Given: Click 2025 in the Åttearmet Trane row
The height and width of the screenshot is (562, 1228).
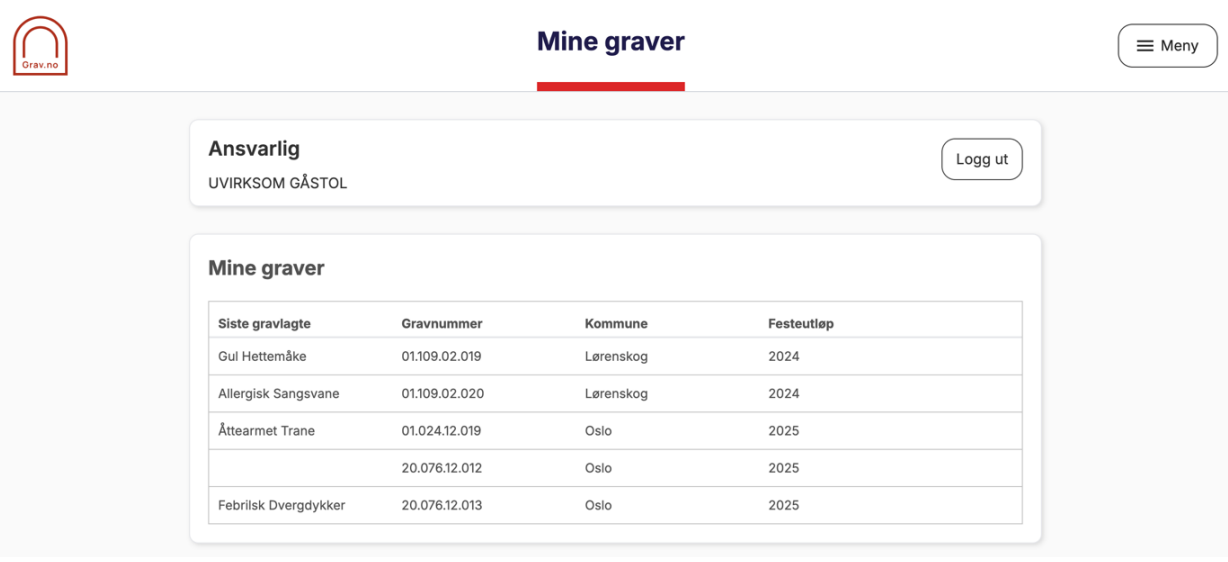Looking at the screenshot, I should 784,431.
